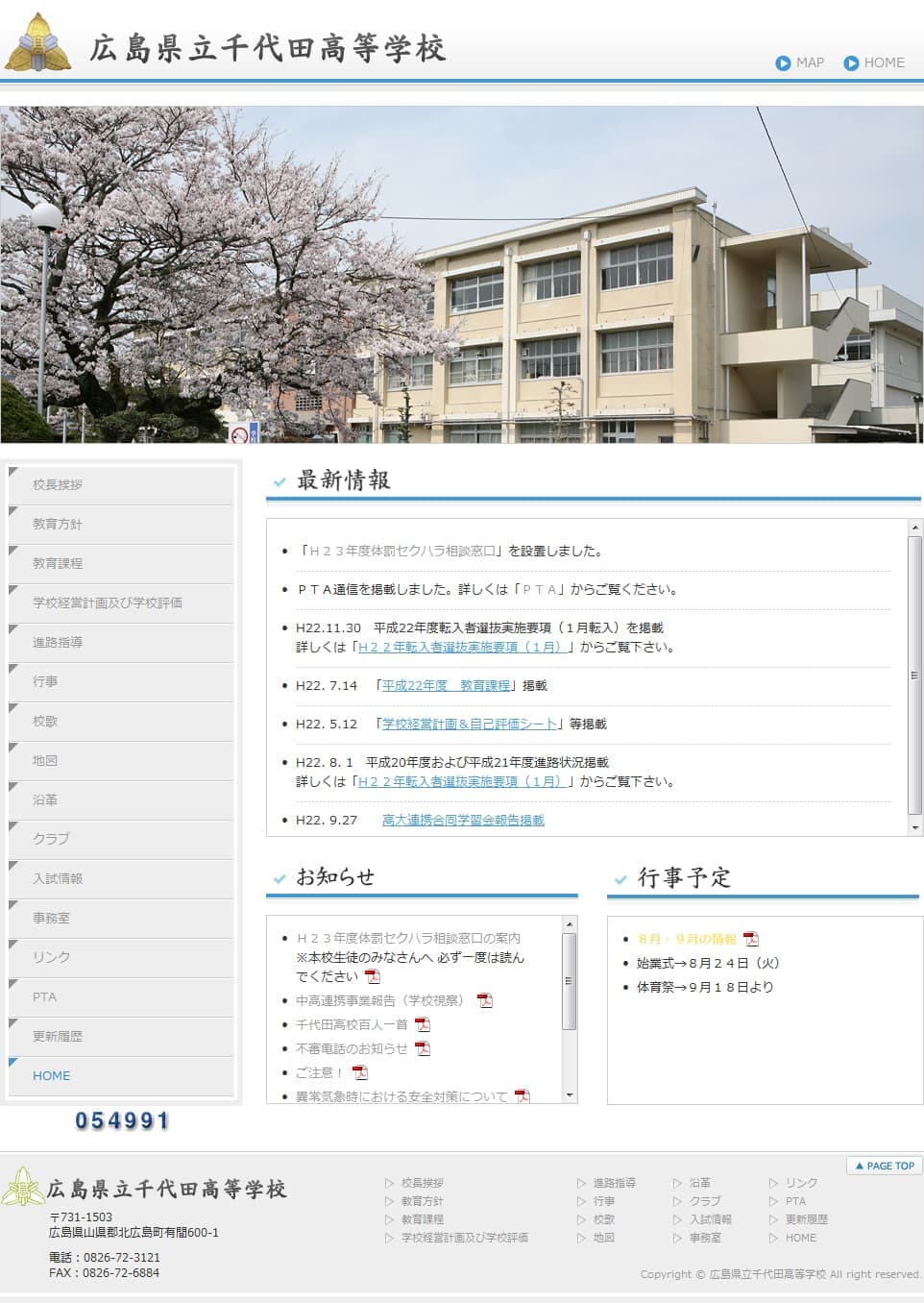The image size is (924, 1303).
Task: Open the PDF icon next to 千代田高校百人一首
Action: (x=423, y=1024)
